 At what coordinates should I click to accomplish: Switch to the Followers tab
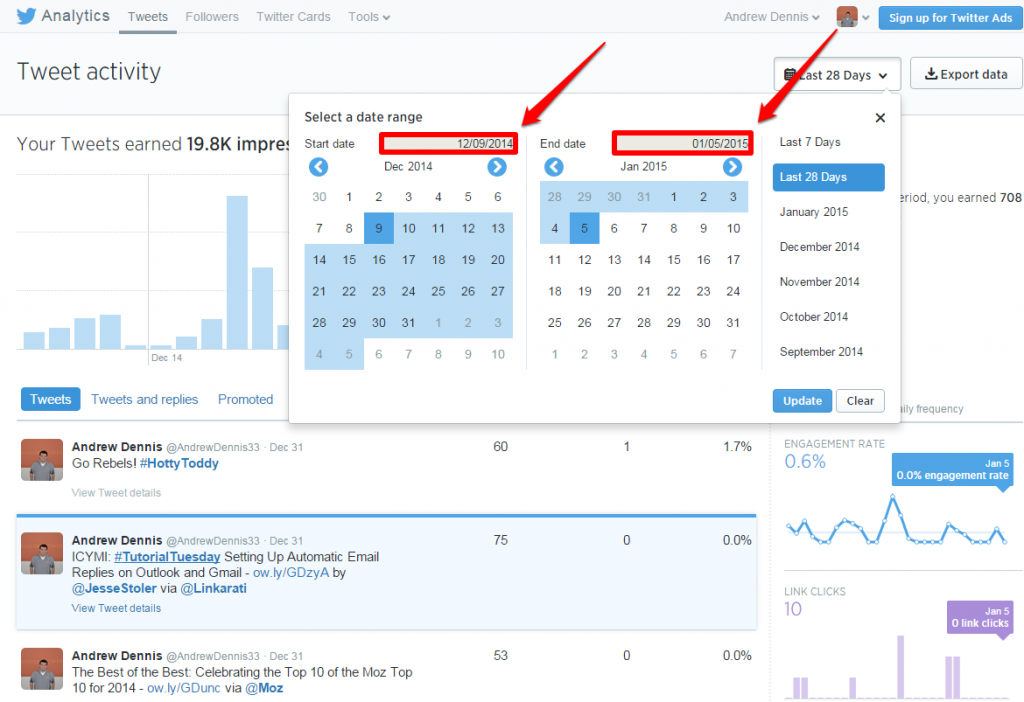point(212,17)
